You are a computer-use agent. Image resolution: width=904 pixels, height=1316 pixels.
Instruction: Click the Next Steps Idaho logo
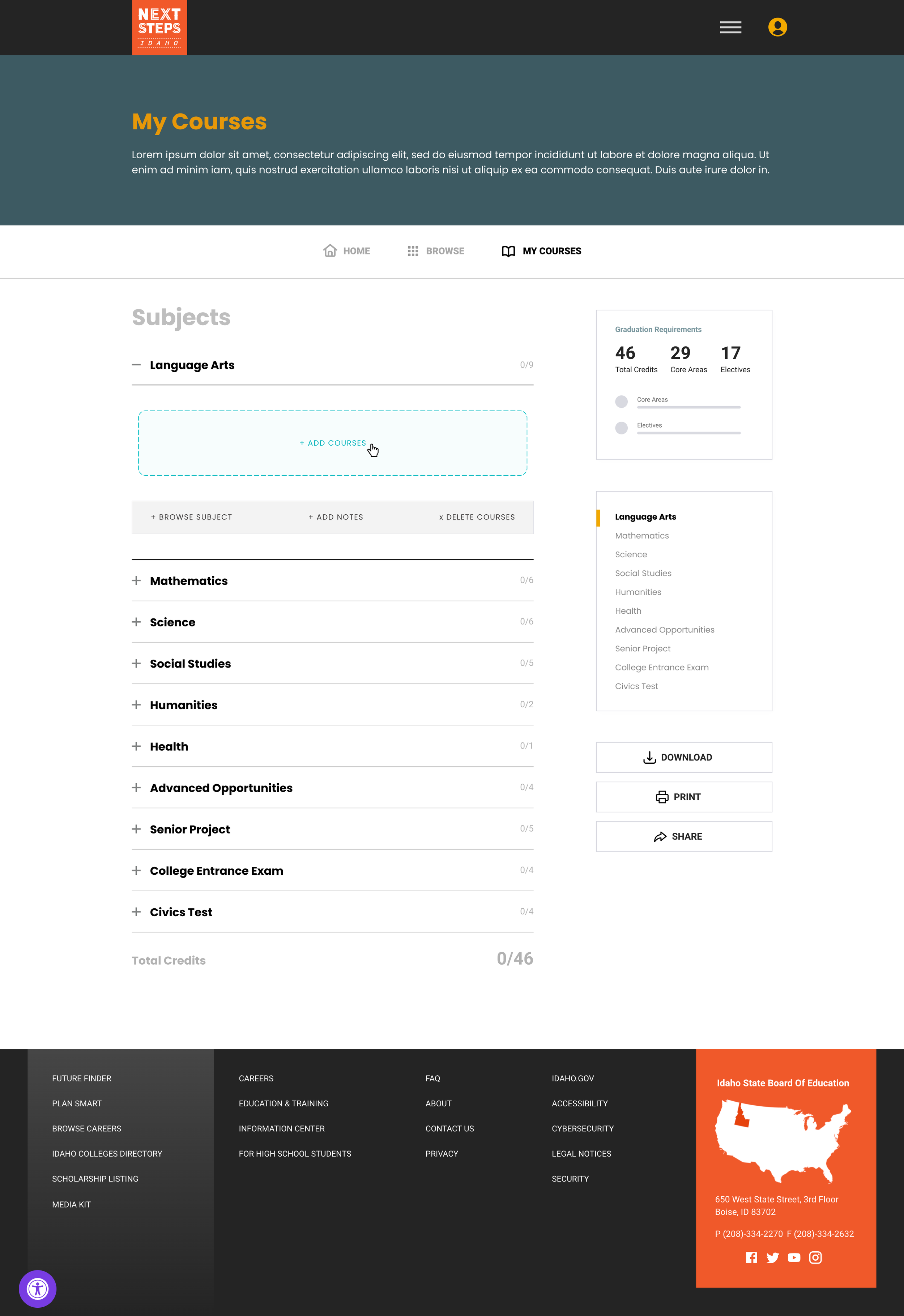coord(159,27)
